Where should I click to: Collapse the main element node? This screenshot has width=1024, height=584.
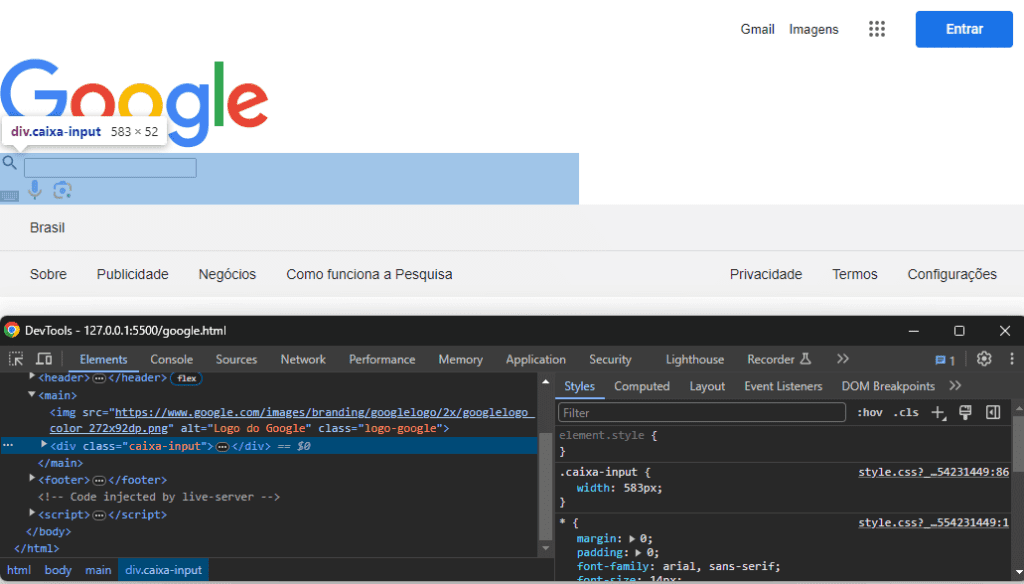tap(31, 394)
